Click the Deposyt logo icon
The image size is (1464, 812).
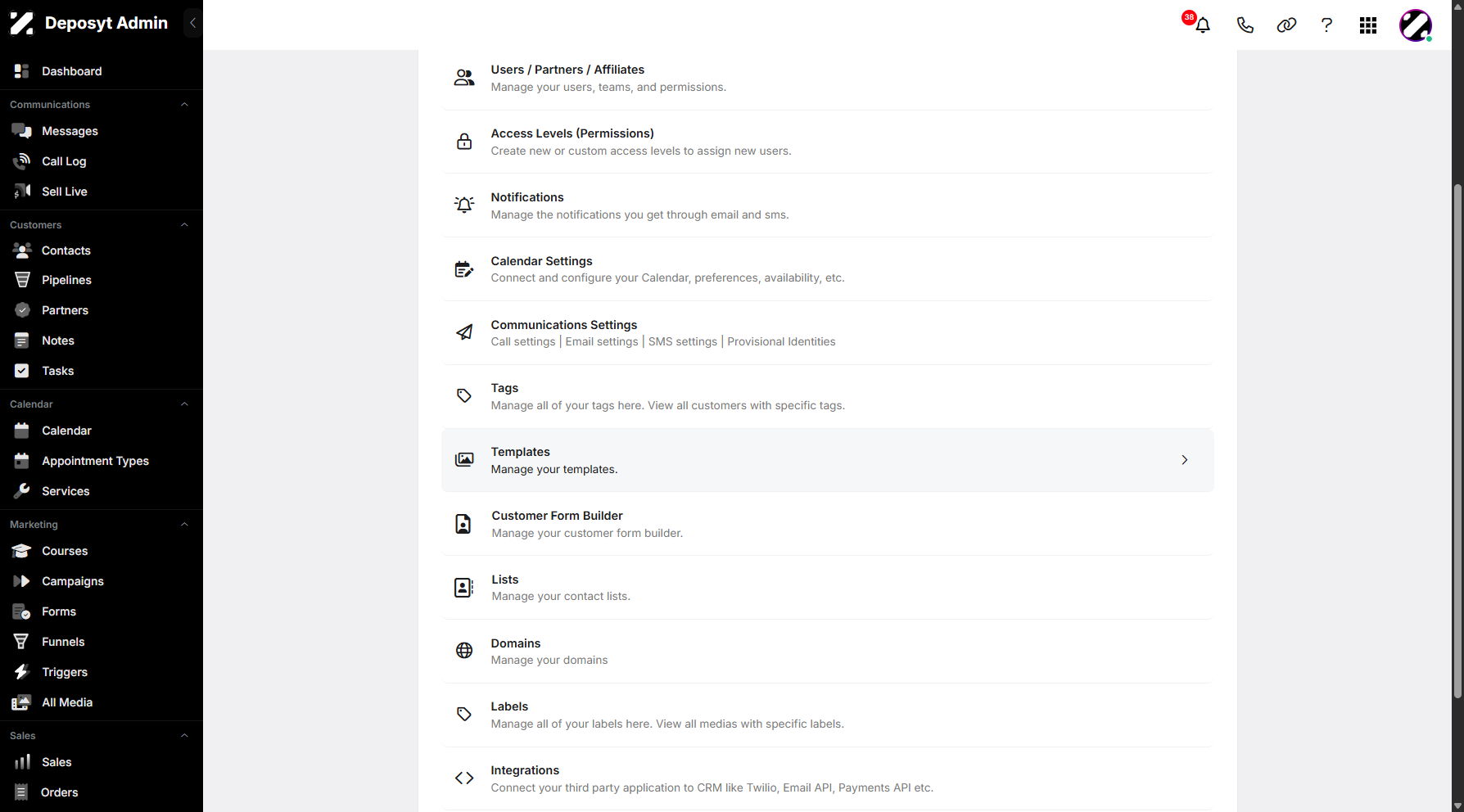(22, 23)
